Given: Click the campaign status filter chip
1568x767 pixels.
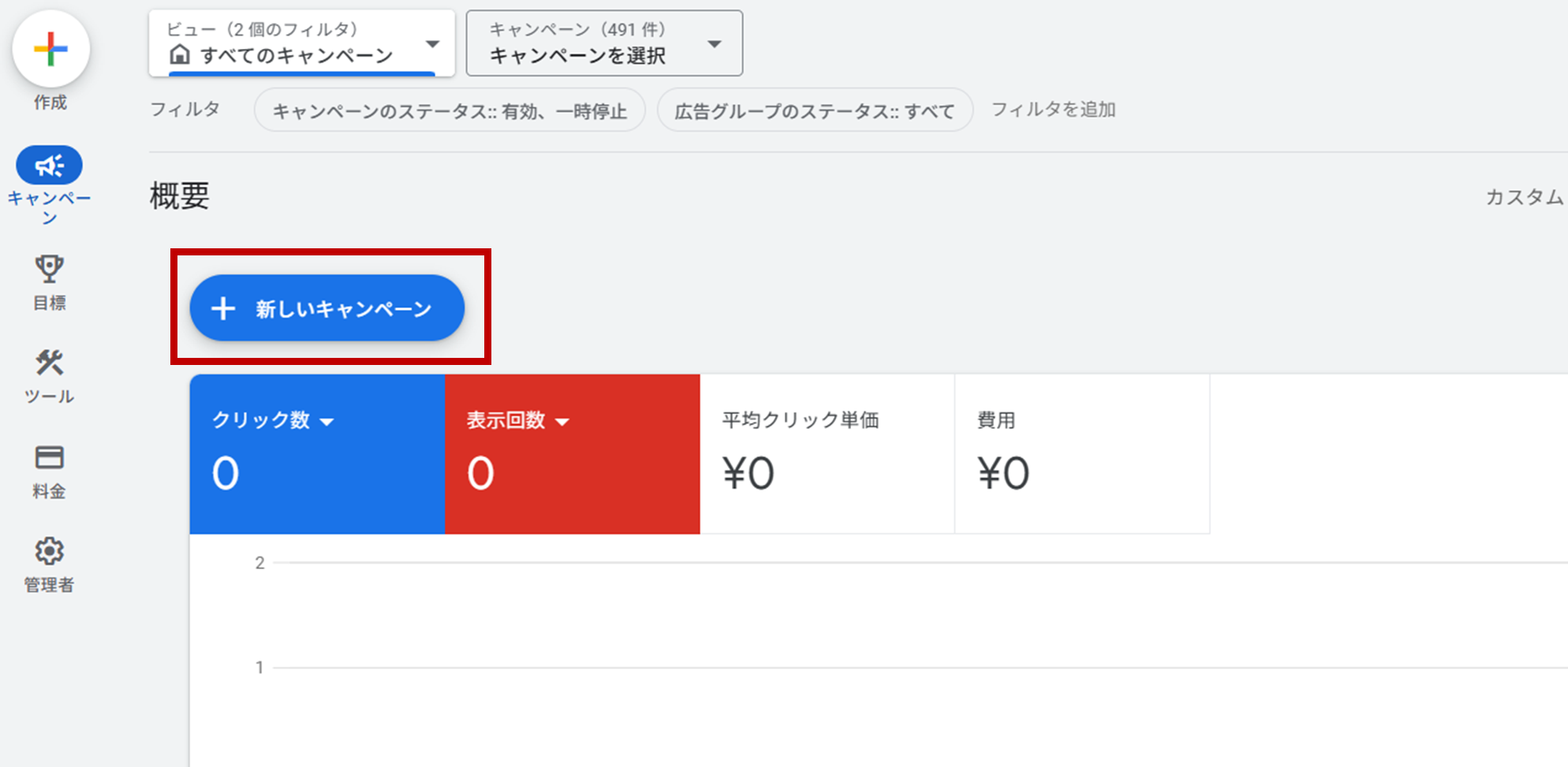Looking at the screenshot, I should [450, 111].
